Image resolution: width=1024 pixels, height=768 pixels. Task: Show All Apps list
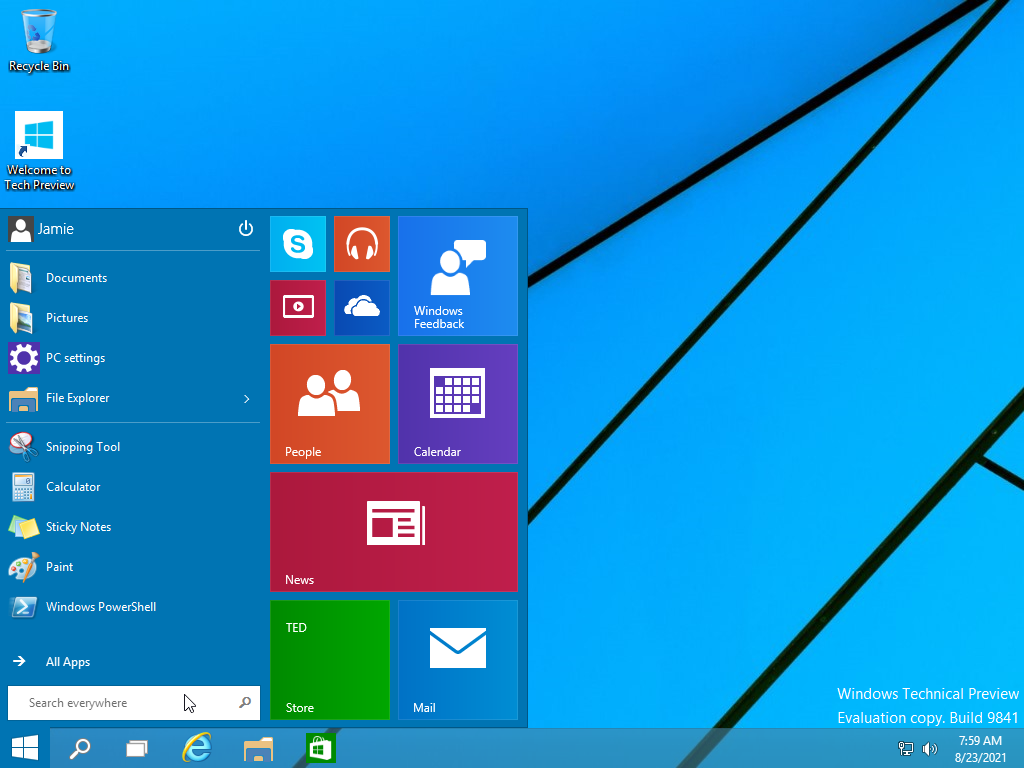tap(133, 662)
